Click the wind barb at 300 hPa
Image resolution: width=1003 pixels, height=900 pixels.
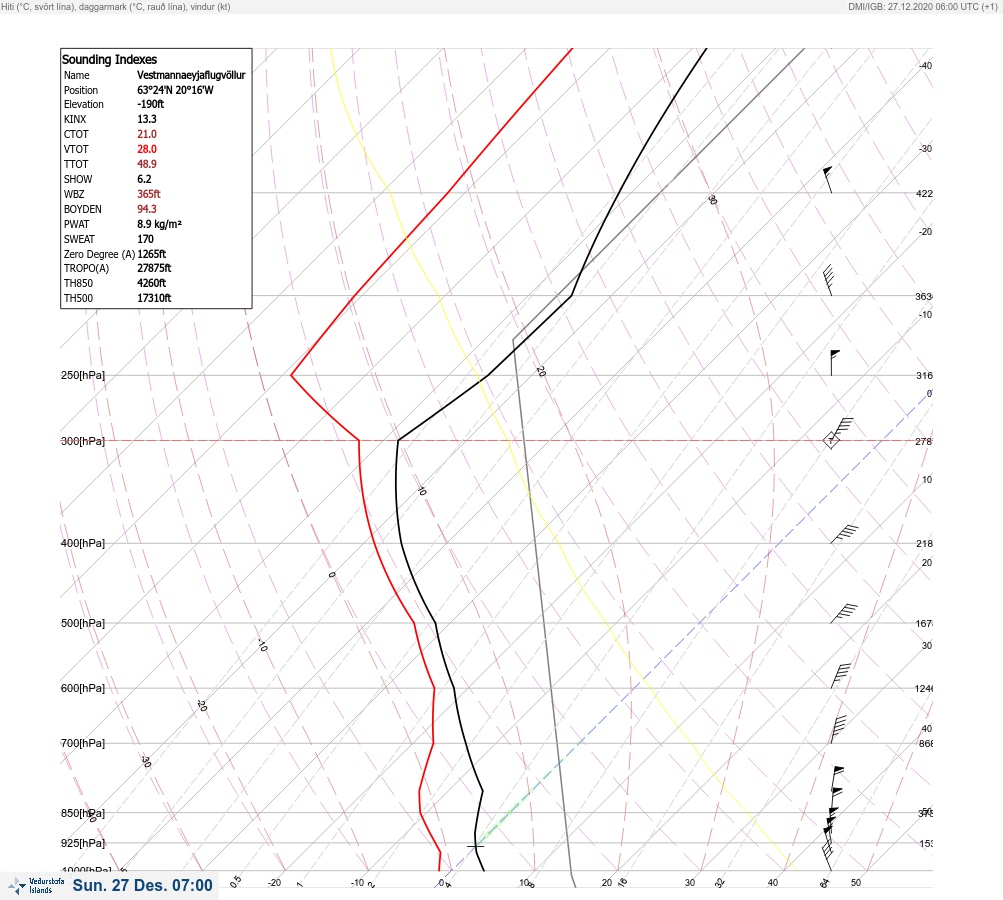[x=843, y=429]
